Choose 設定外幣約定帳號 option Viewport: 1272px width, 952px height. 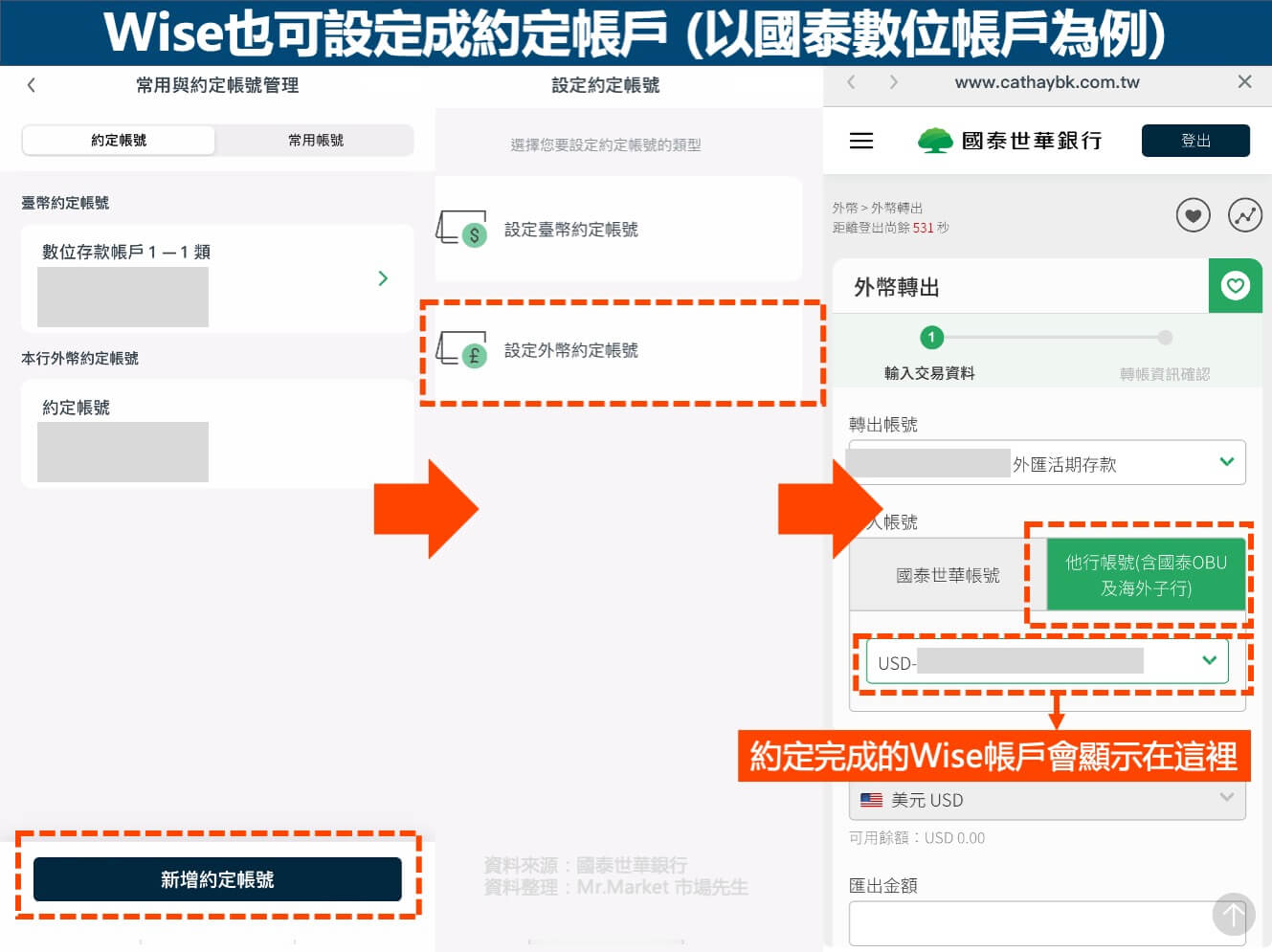[x=618, y=350]
